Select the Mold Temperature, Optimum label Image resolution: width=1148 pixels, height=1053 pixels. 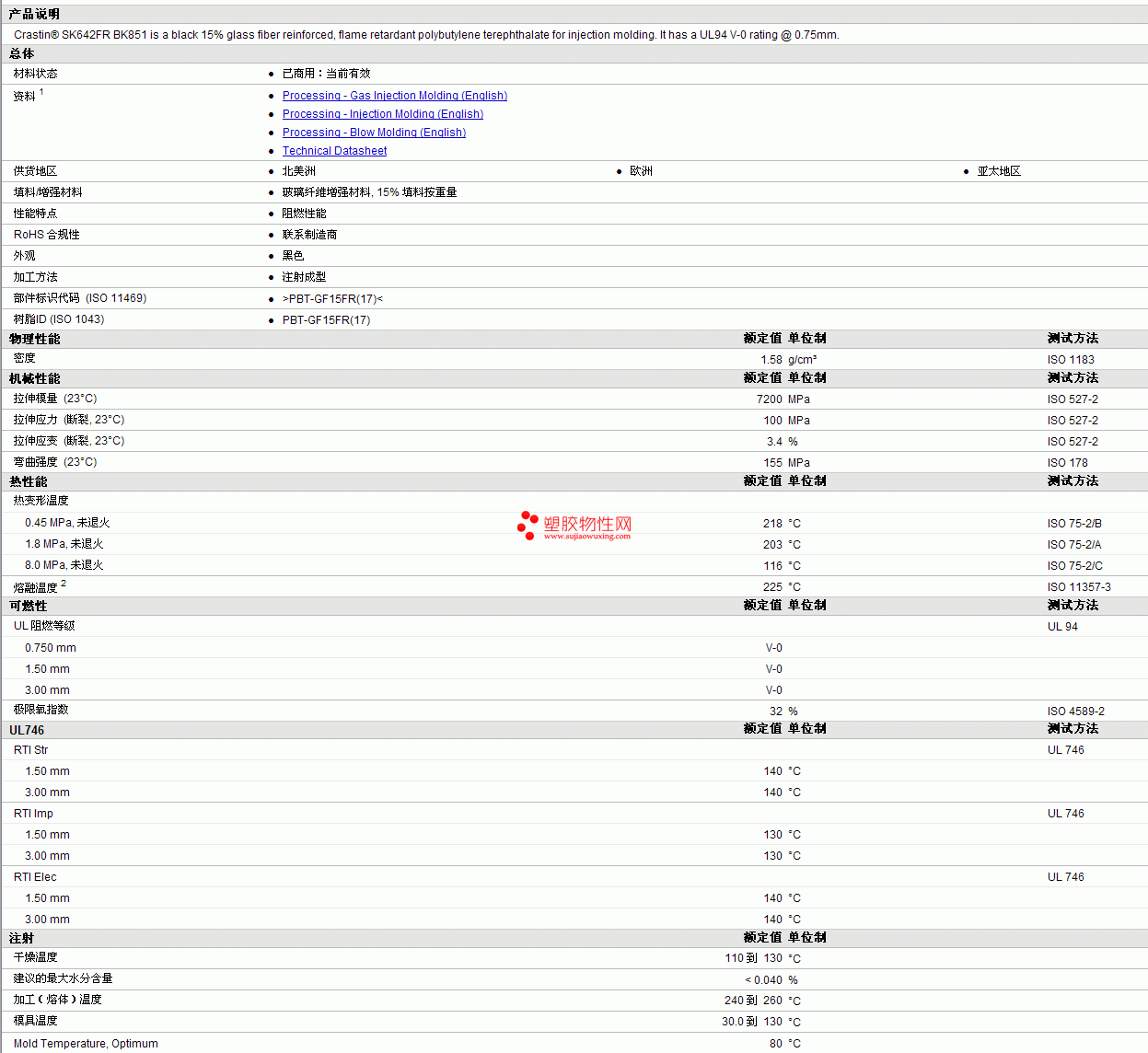86,1044
